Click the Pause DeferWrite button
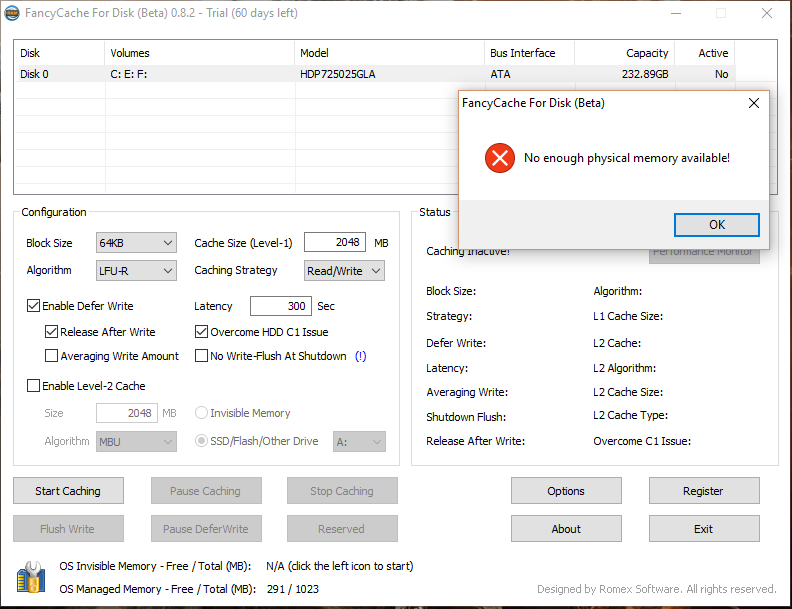This screenshot has height=609, width=792. pyautogui.click(x=206, y=529)
